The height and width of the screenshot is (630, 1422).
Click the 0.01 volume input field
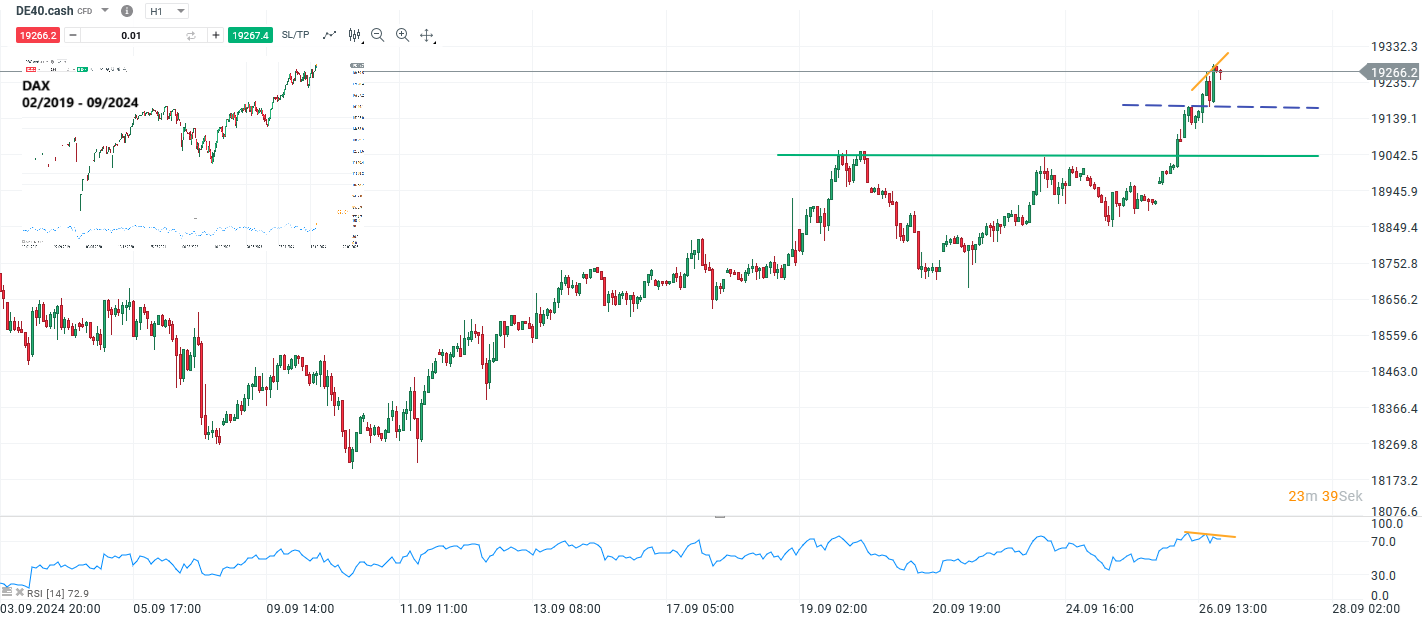[x=135, y=35]
